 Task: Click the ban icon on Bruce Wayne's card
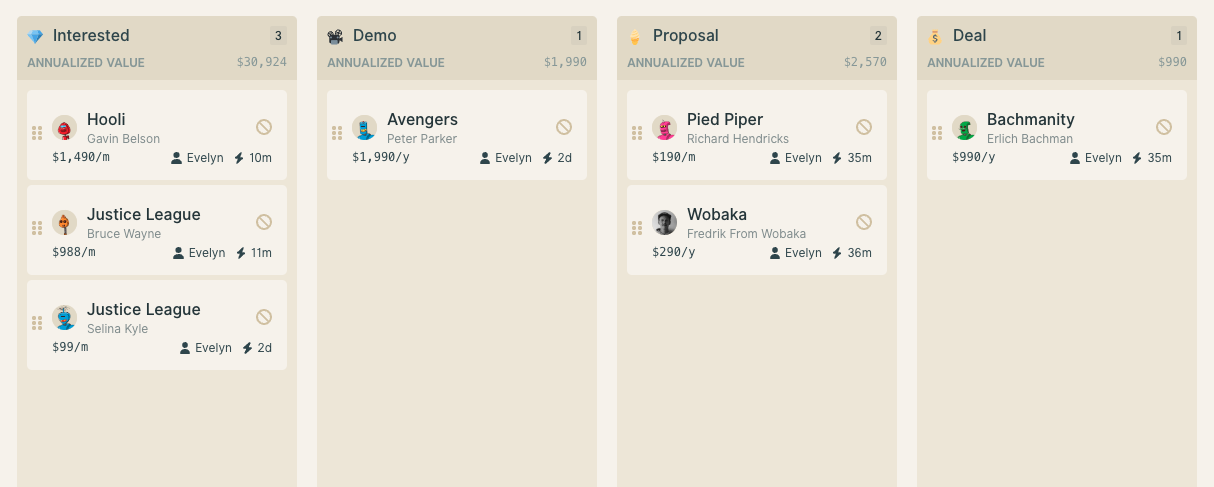264,222
